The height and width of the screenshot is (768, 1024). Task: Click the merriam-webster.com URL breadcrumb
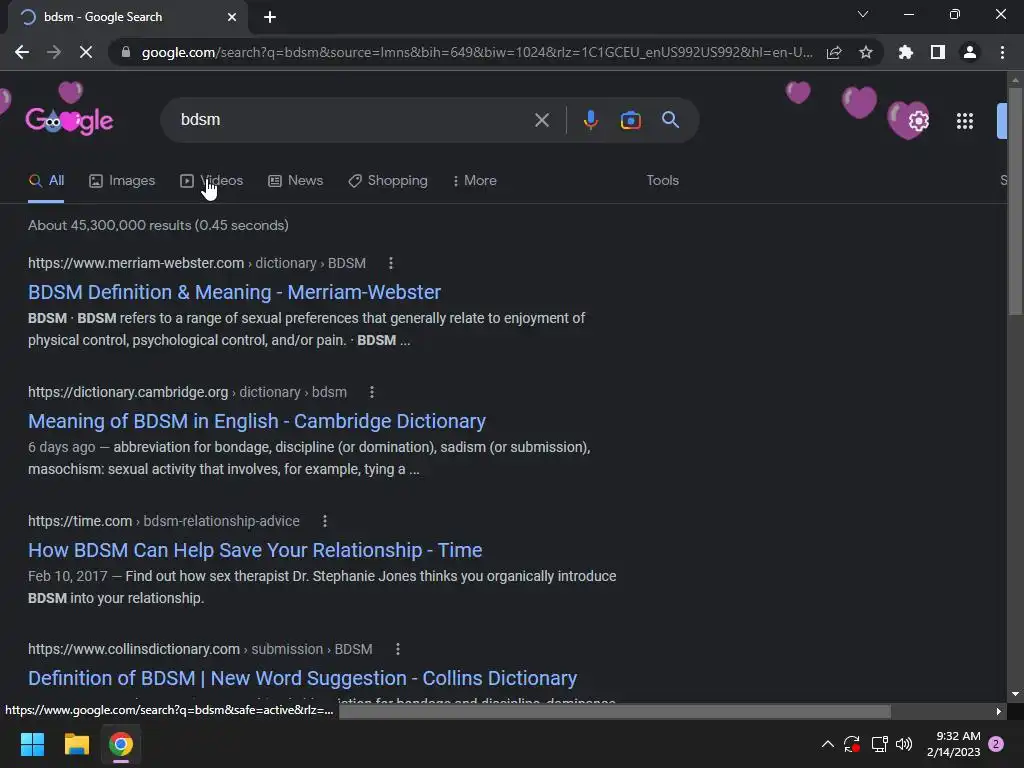click(x=197, y=263)
